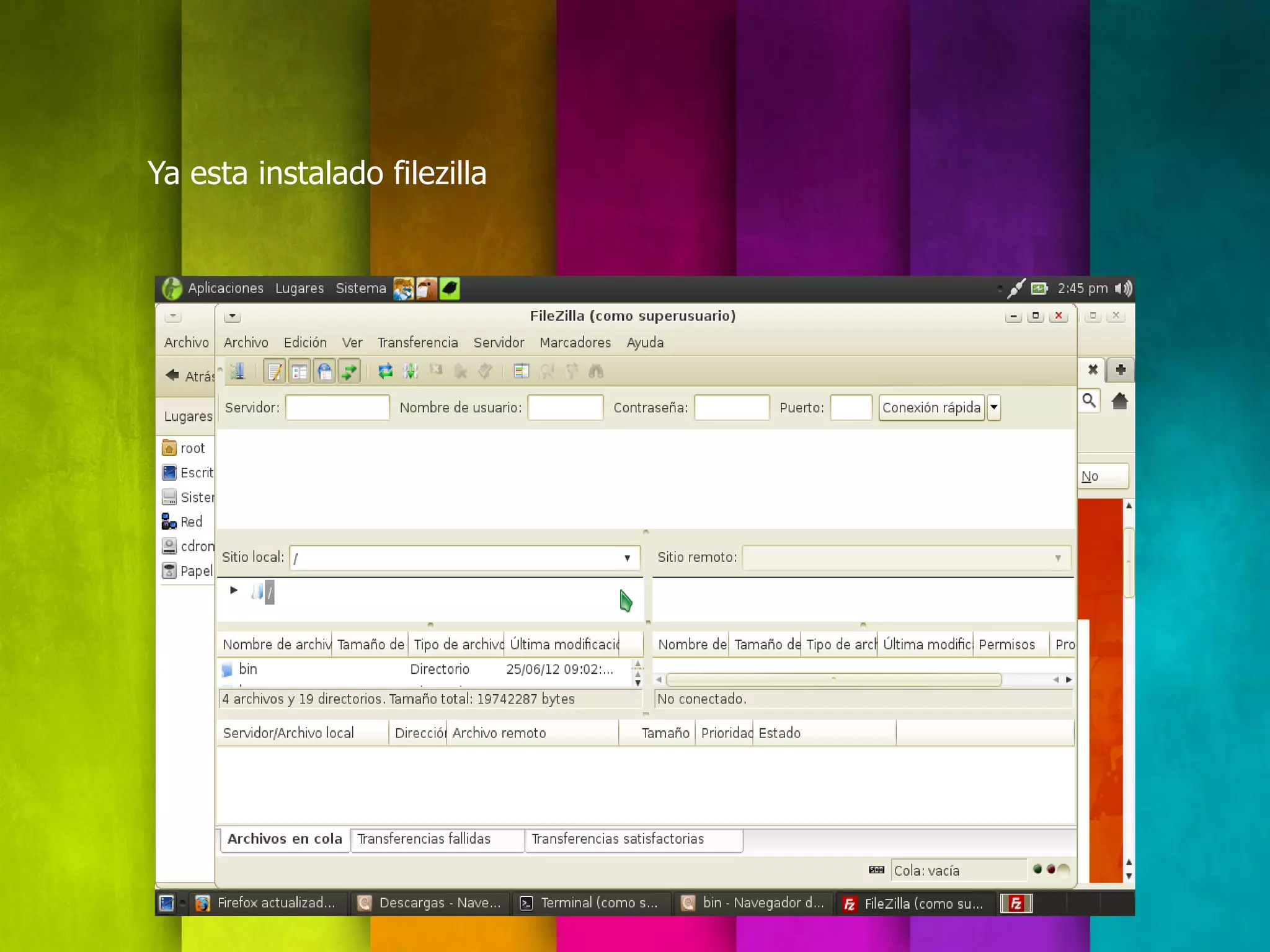Click the home icon in background window
Screen dimensions: 1270x952
point(1120,401)
